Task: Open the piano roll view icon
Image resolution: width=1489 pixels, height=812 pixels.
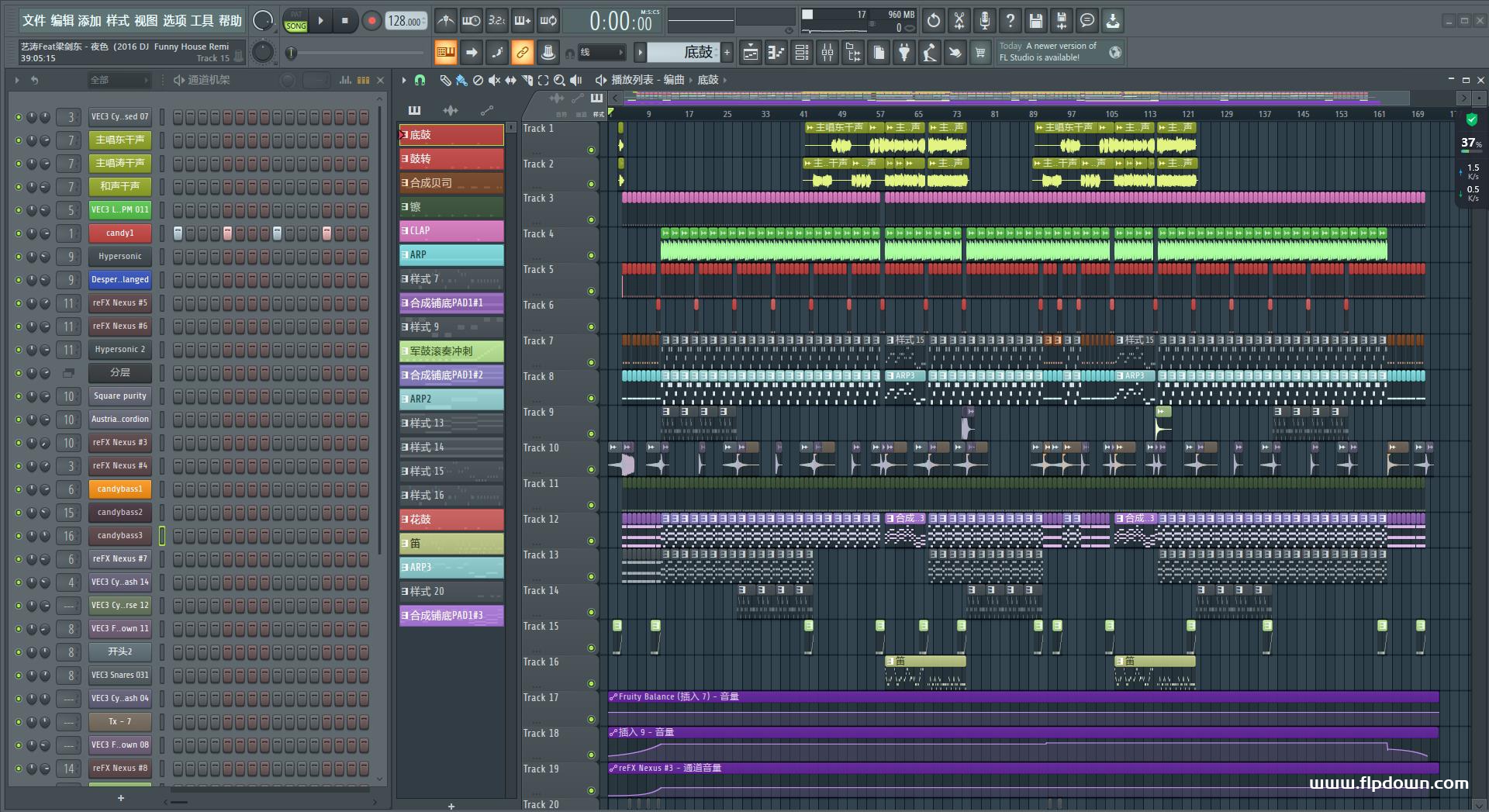Action: [x=776, y=53]
